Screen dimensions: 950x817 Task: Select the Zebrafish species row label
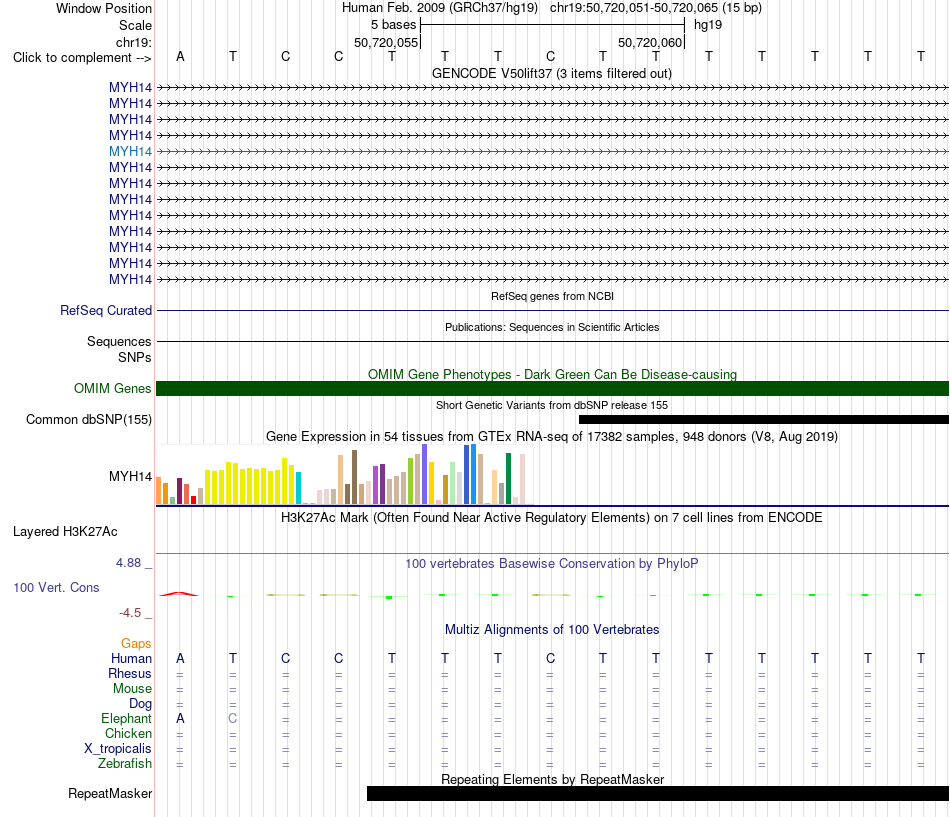[x=125, y=764]
